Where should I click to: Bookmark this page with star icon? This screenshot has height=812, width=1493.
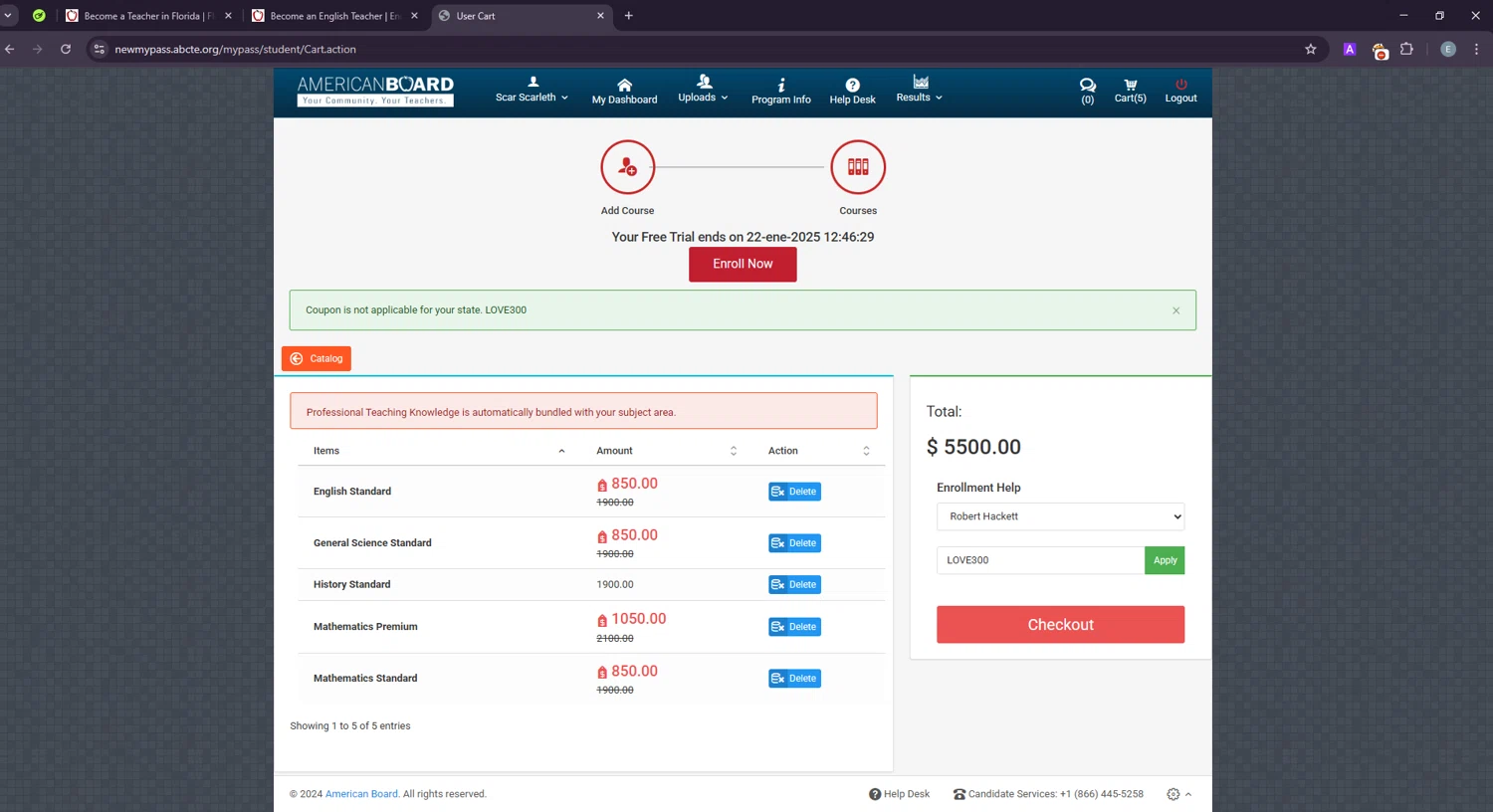[1310, 49]
